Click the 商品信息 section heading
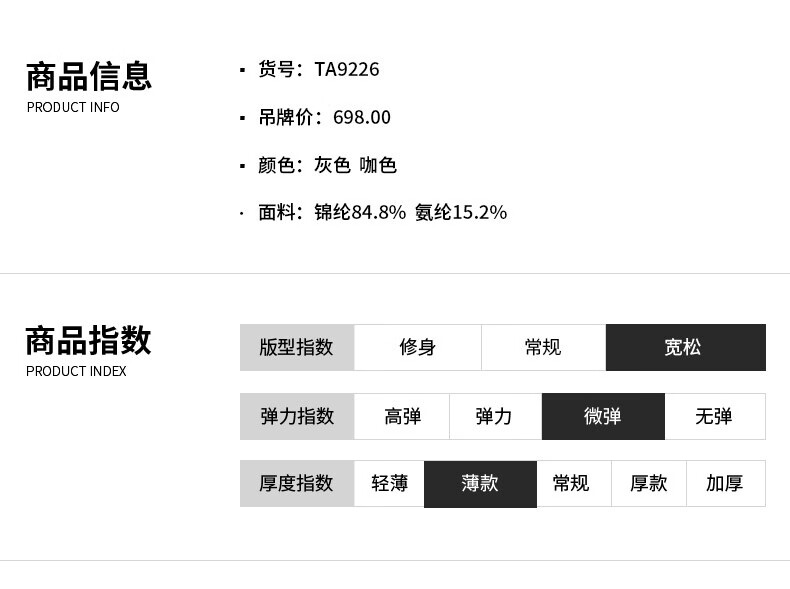This screenshot has width=790, height=589. pyautogui.click(x=89, y=77)
